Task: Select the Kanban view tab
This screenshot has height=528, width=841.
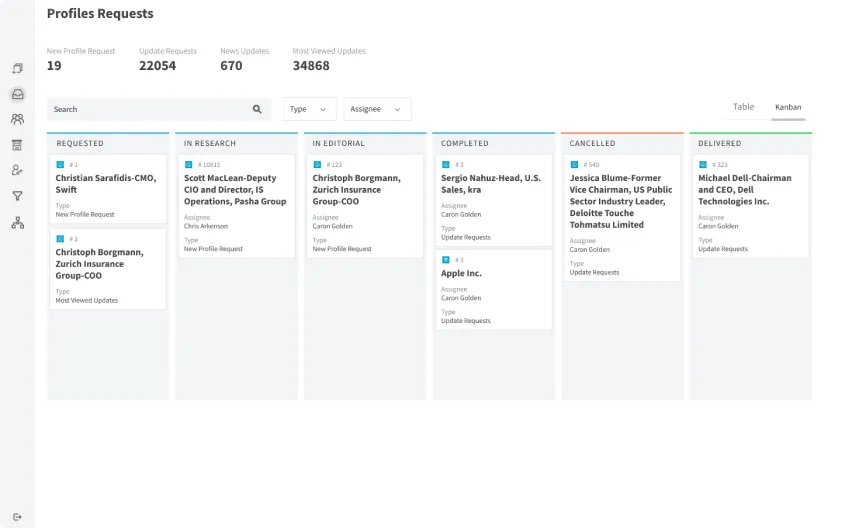Action: point(788,107)
